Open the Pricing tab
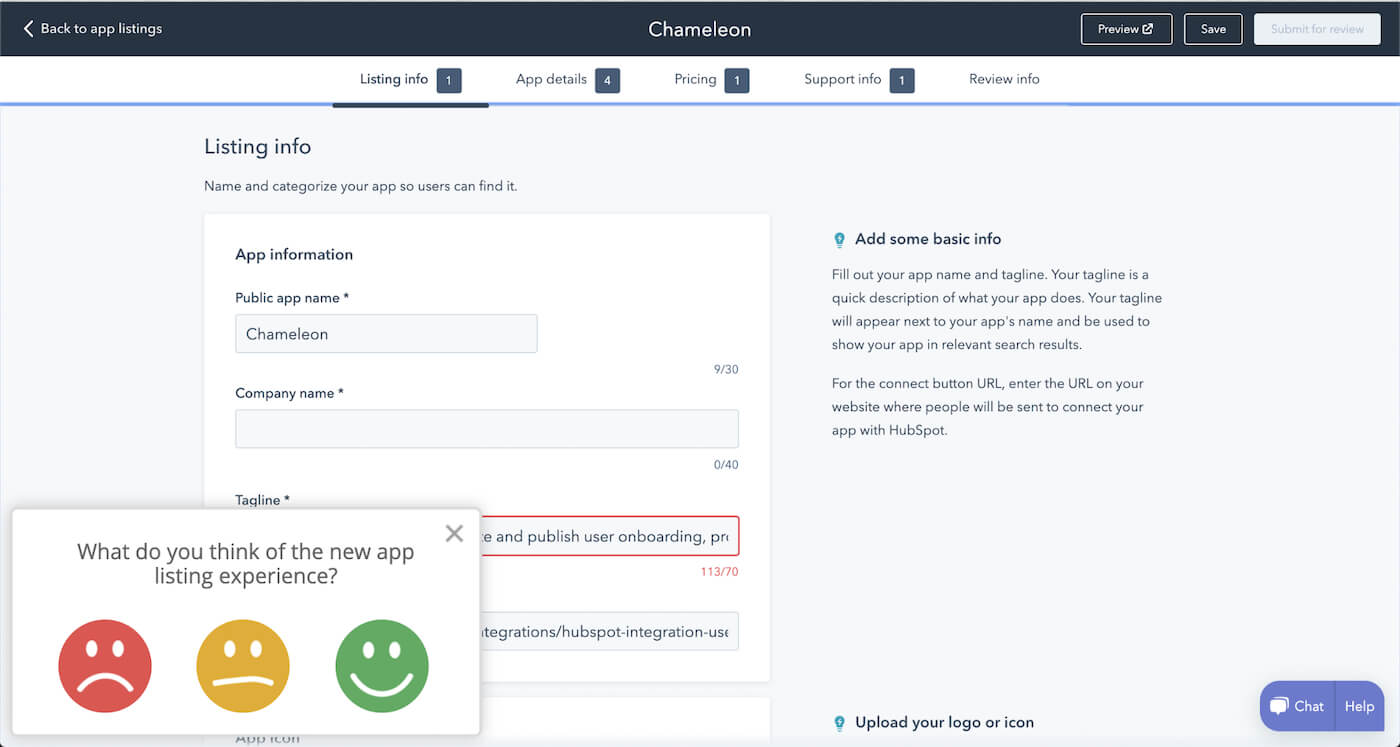The image size is (1400, 747). [697, 79]
